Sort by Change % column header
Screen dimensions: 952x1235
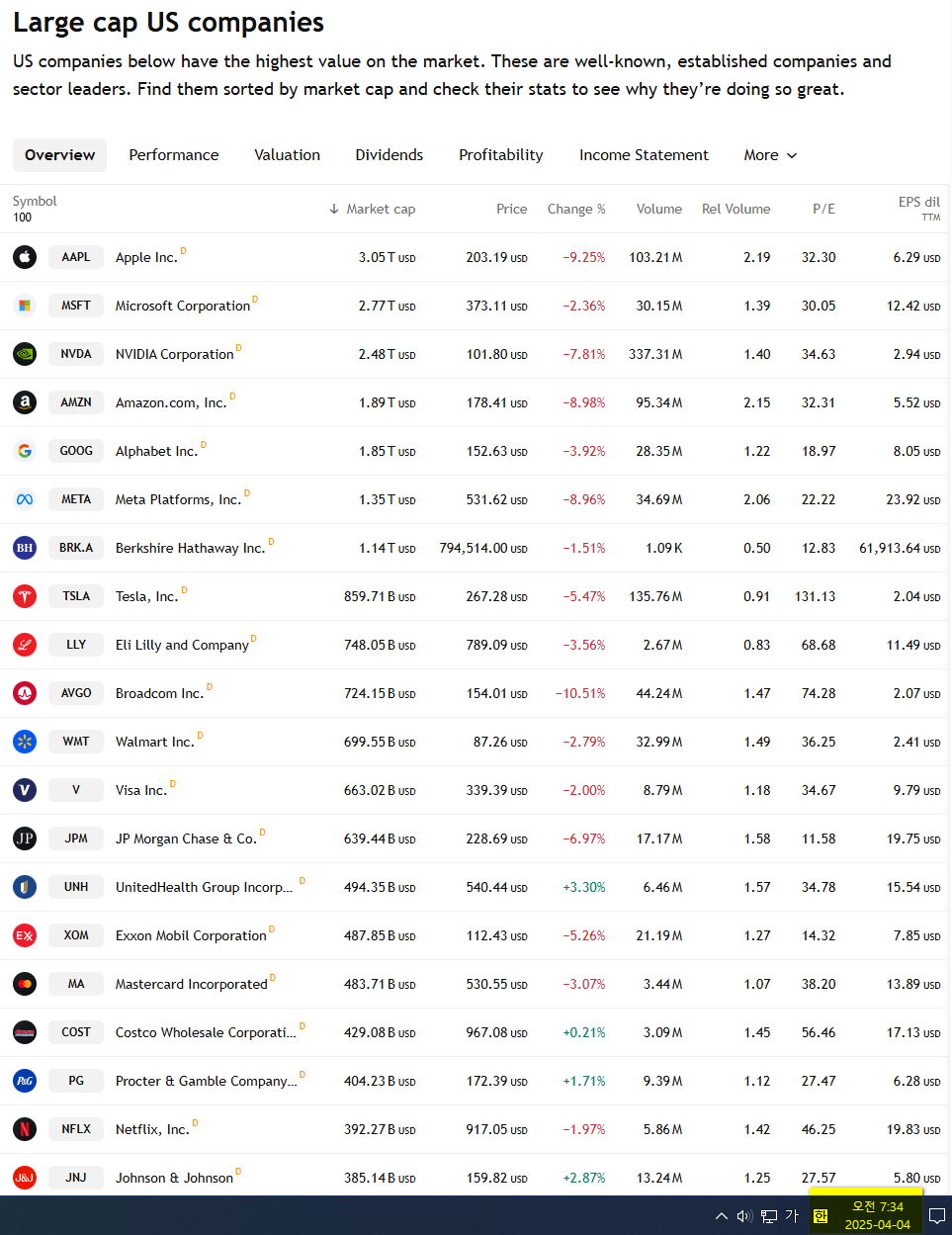pos(576,209)
